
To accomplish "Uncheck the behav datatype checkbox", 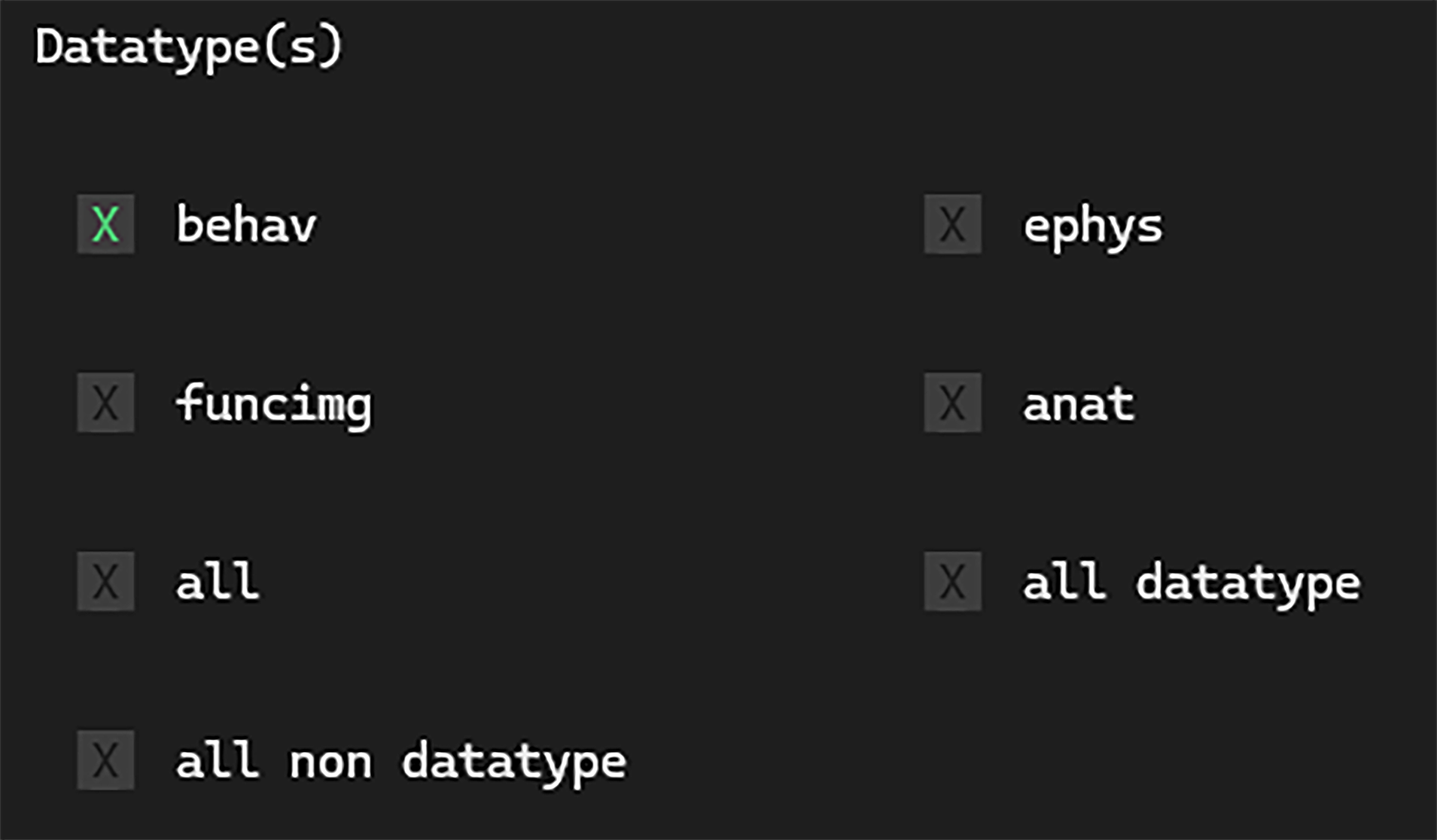I will click(105, 224).
